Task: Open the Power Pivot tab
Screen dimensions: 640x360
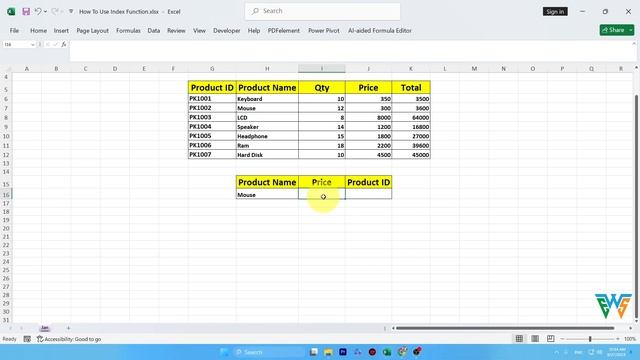Action: tap(324, 31)
